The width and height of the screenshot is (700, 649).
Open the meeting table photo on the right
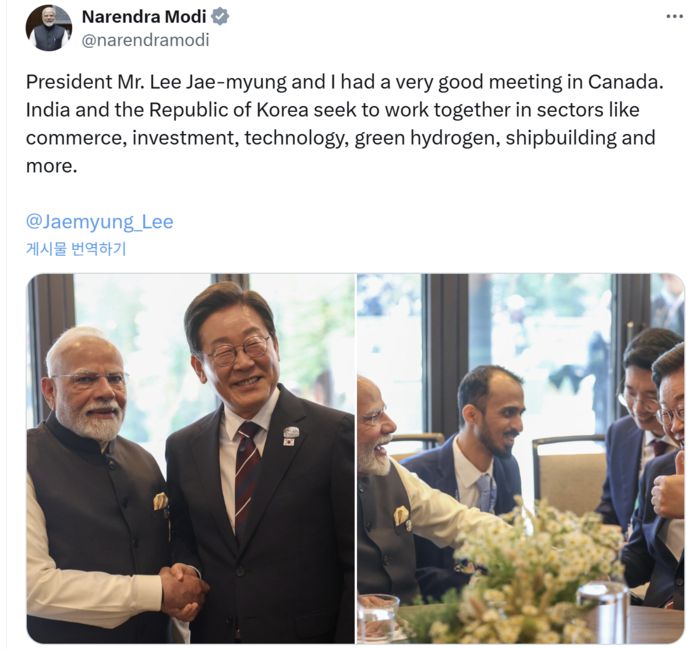click(x=521, y=458)
